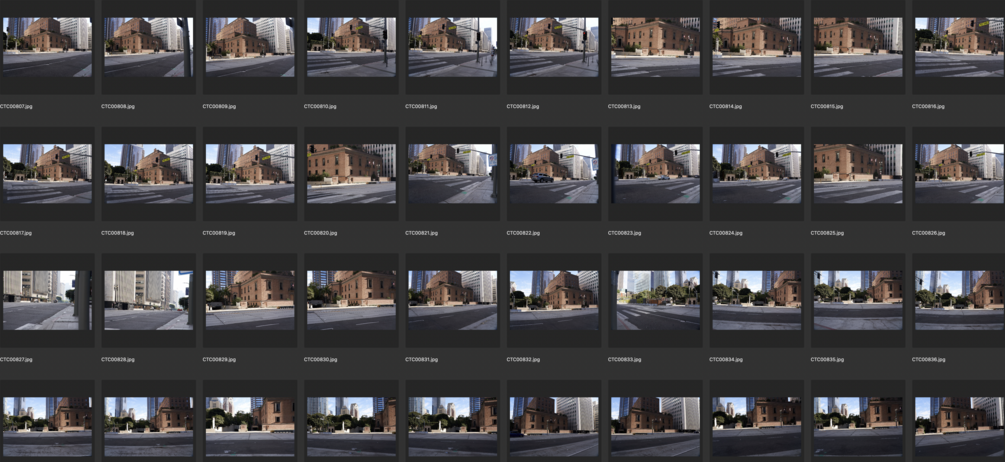Screen dimensions: 1005x462
Task: Pick the photo thumbnail for CTC00820.jpg
Action: tap(351, 174)
